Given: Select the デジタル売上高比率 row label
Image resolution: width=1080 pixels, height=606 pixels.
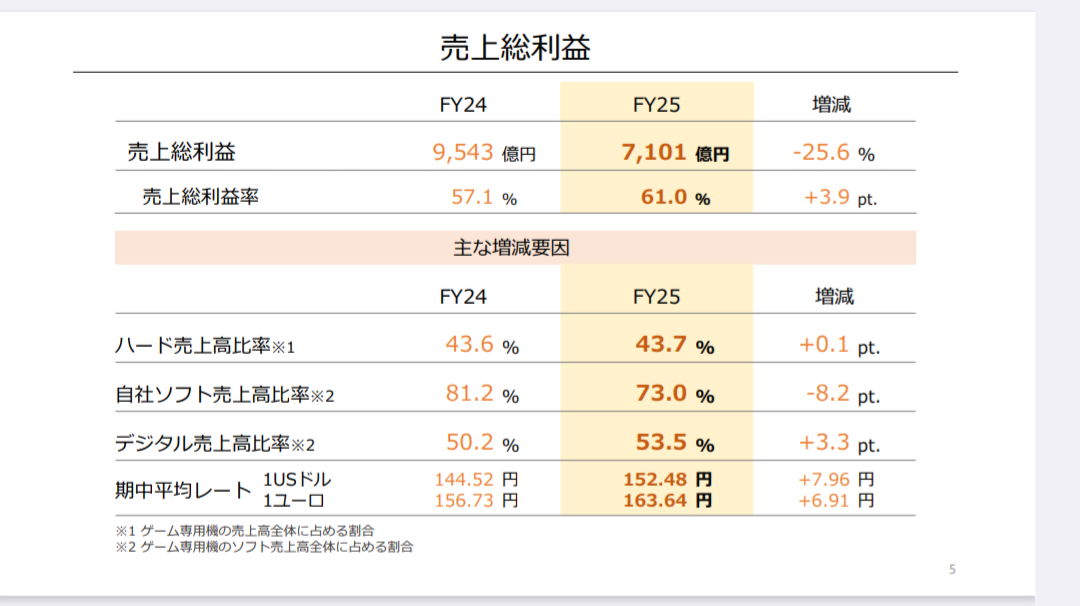Looking at the screenshot, I should [x=215, y=443].
